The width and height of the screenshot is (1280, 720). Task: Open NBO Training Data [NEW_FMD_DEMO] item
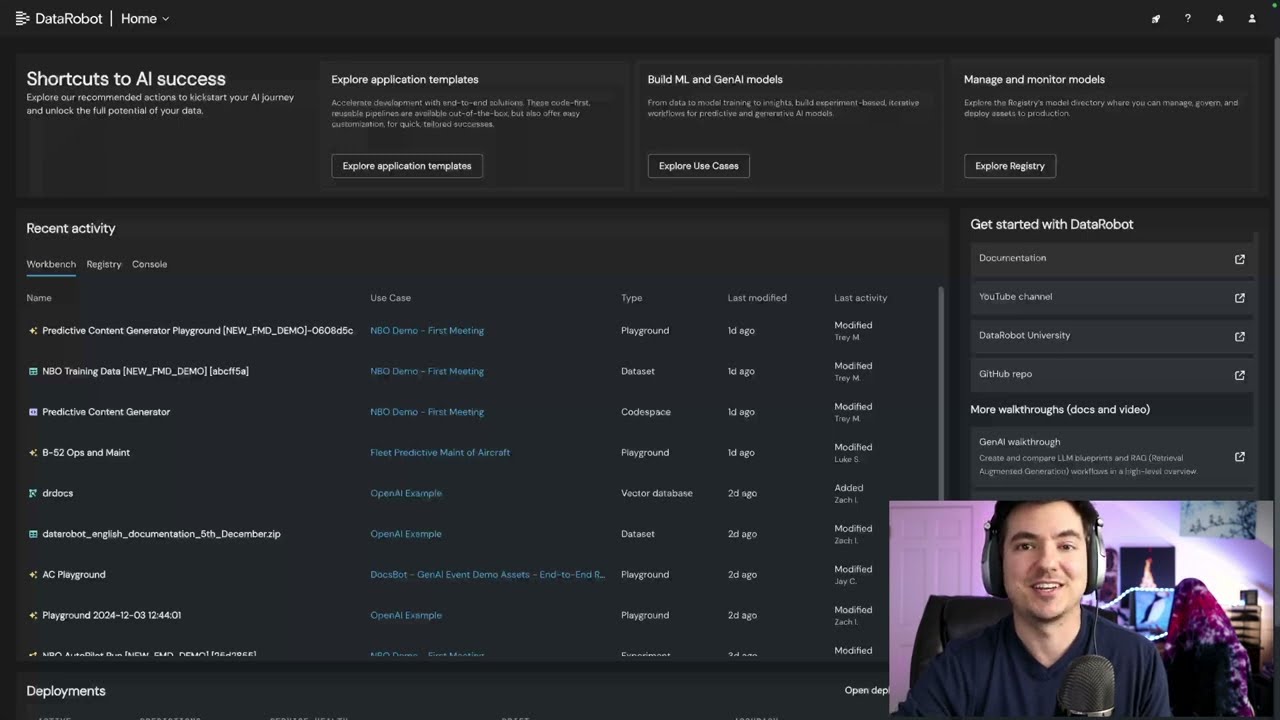point(145,371)
